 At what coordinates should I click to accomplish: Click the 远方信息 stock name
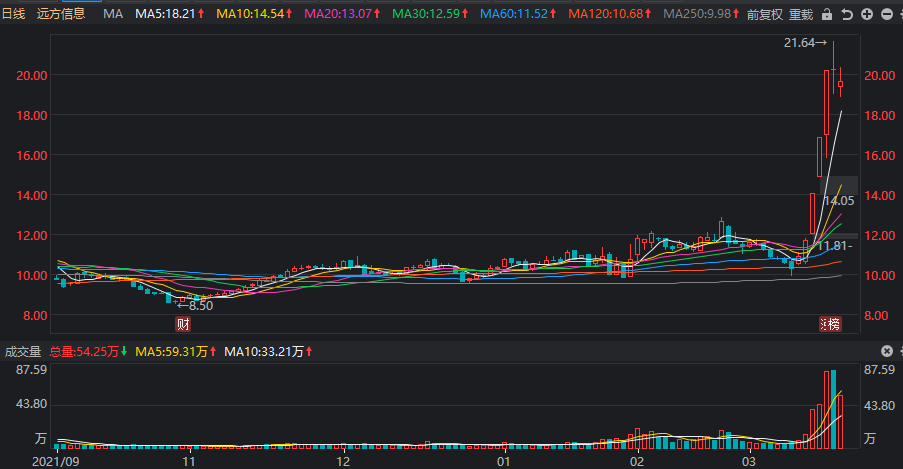click(61, 14)
